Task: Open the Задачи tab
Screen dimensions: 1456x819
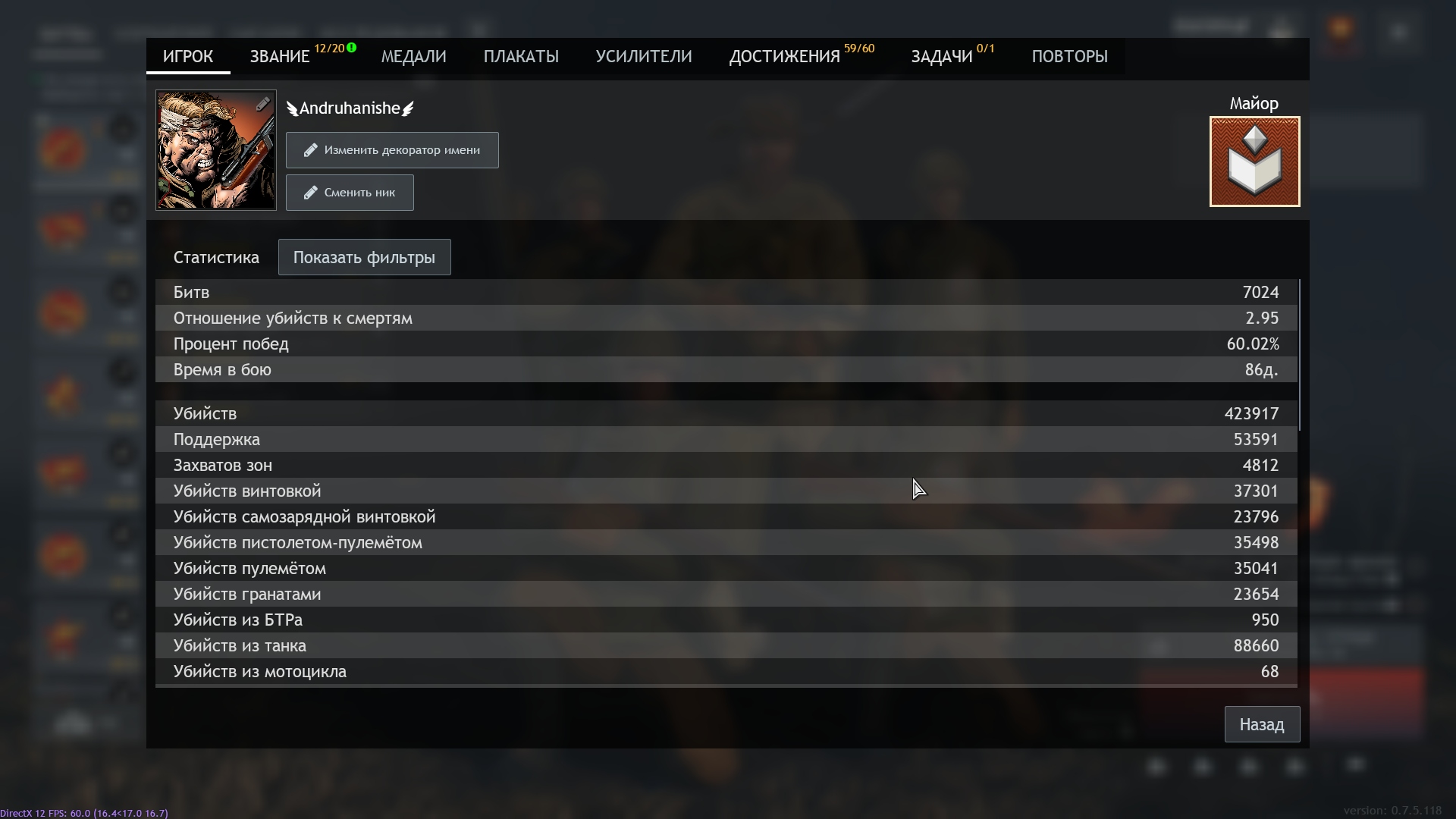Action: [942, 57]
